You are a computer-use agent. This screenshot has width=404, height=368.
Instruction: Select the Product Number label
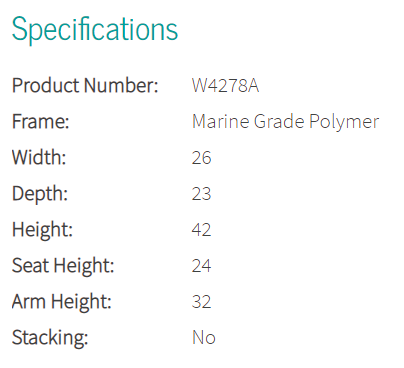[x=85, y=85]
